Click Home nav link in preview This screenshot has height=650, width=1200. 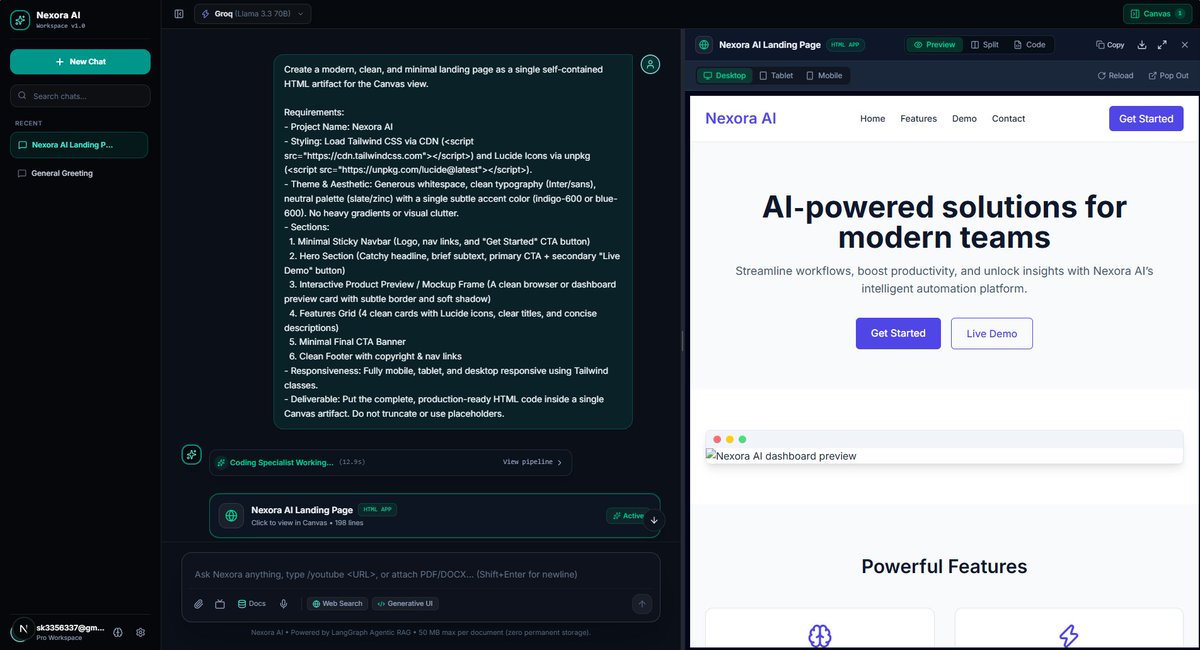pos(873,119)
